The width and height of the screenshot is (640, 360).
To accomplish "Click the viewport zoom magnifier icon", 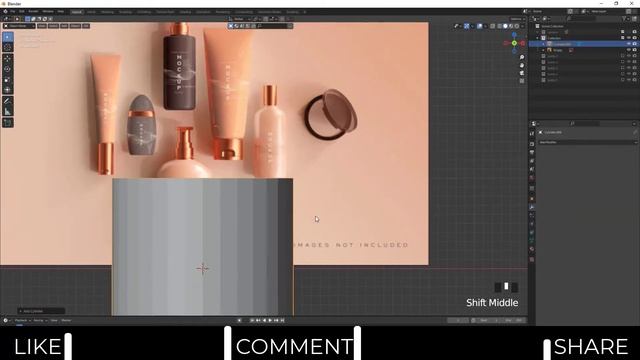I will pyautogui.click(x=522, y=58).
